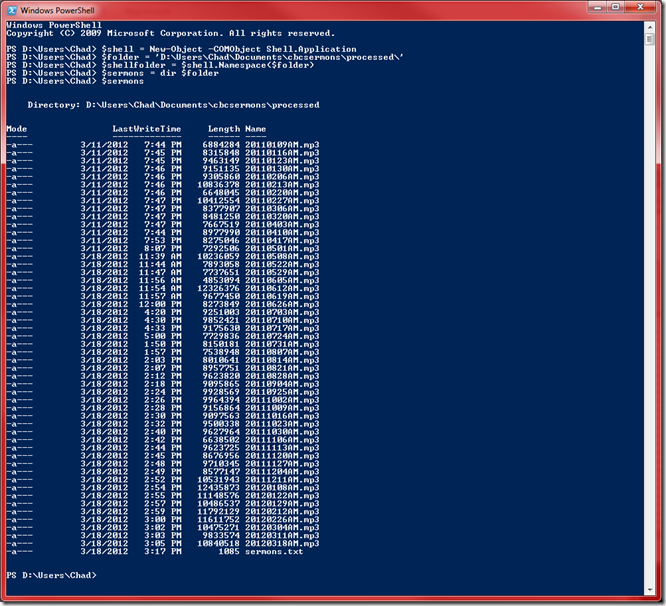The height and width of the screenshot is (606, 666).
Task: Click file name 20110213AM.mp3
Action: click(x=282, y=184)
